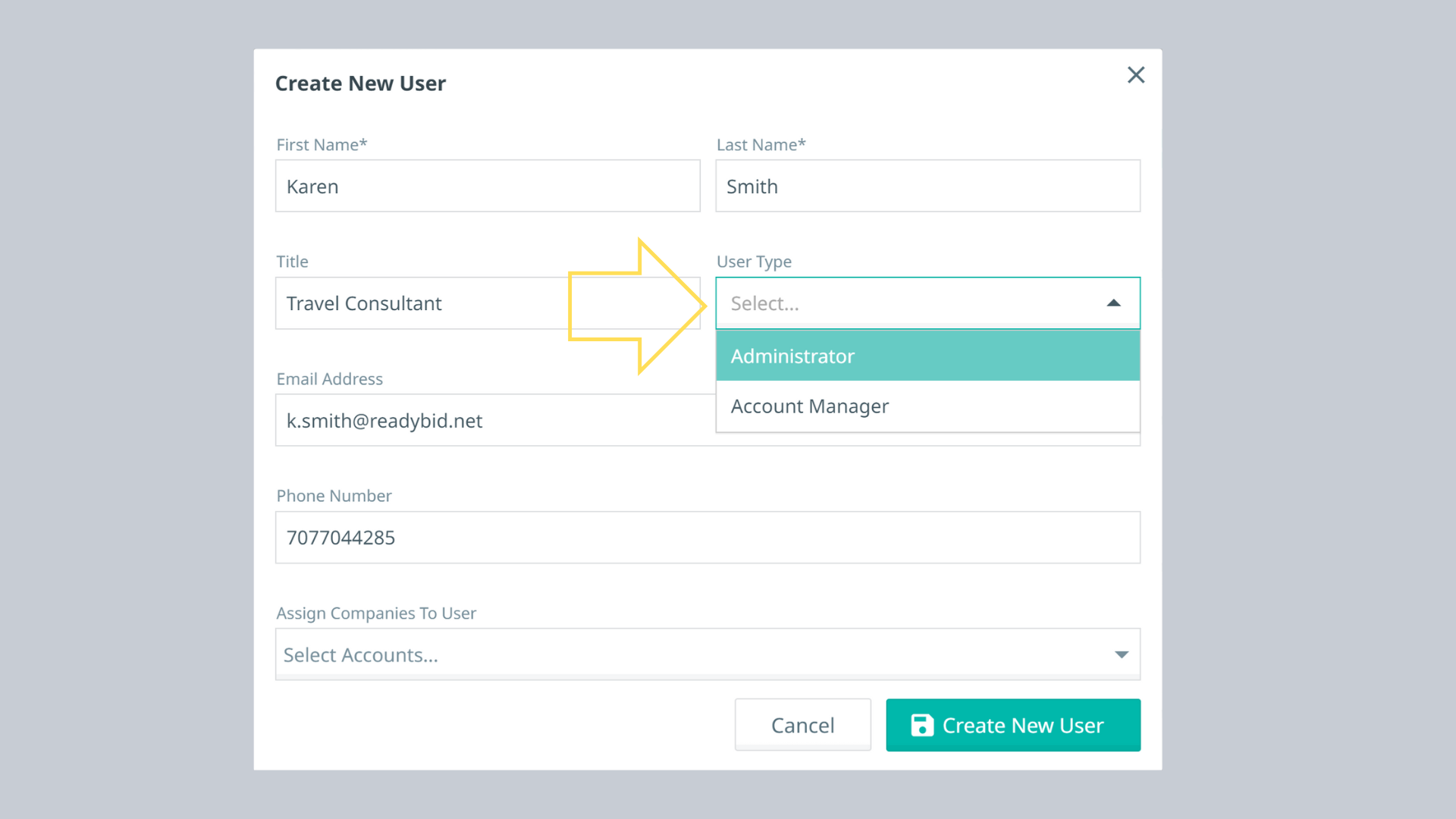1456x819 pixels.
Task: Click the First Name* label
Action: pyautogui.click(x=322, y=145)
